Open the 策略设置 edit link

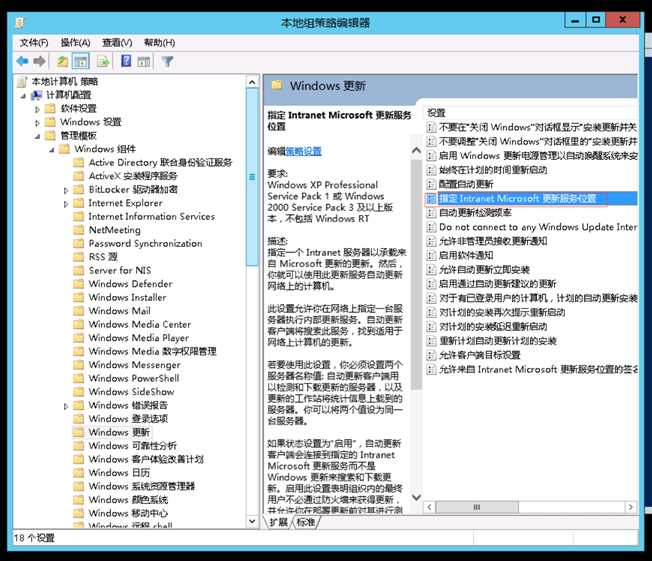(304, 151)
